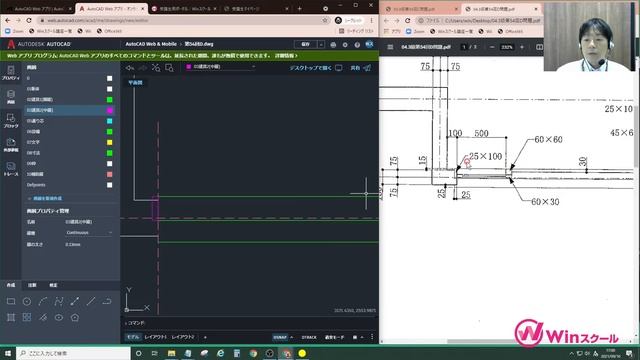Open File Explorer from the Windows taskbar
The image size is (640, 360).
(171, 353)
